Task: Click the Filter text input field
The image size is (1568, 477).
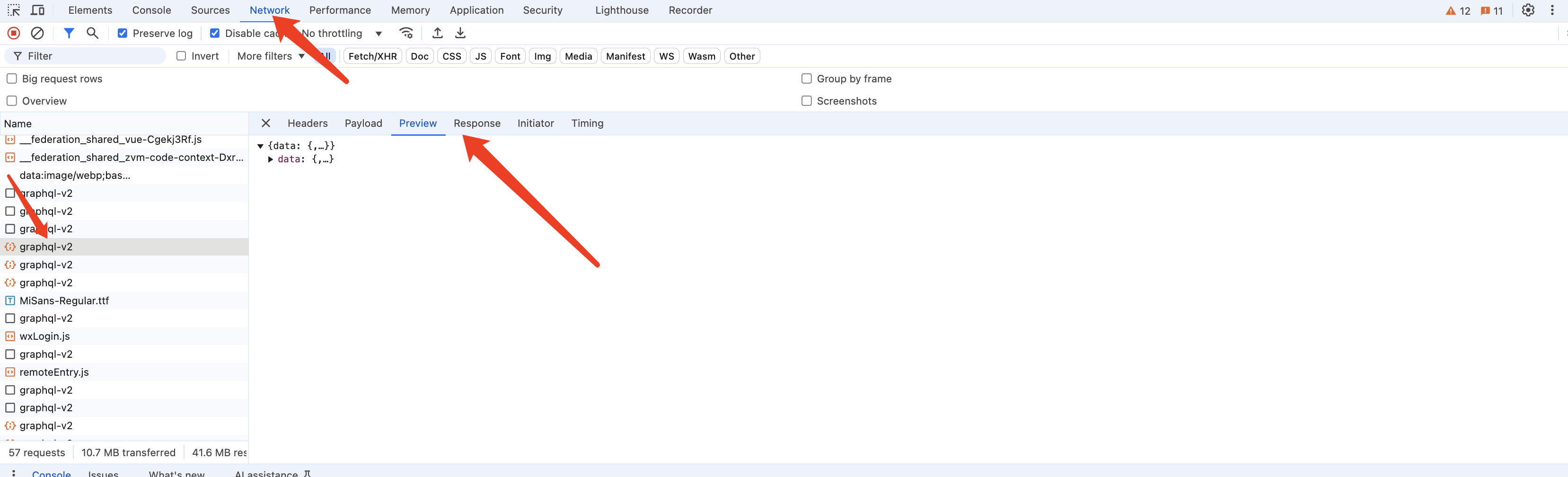Action: point(85,56)
